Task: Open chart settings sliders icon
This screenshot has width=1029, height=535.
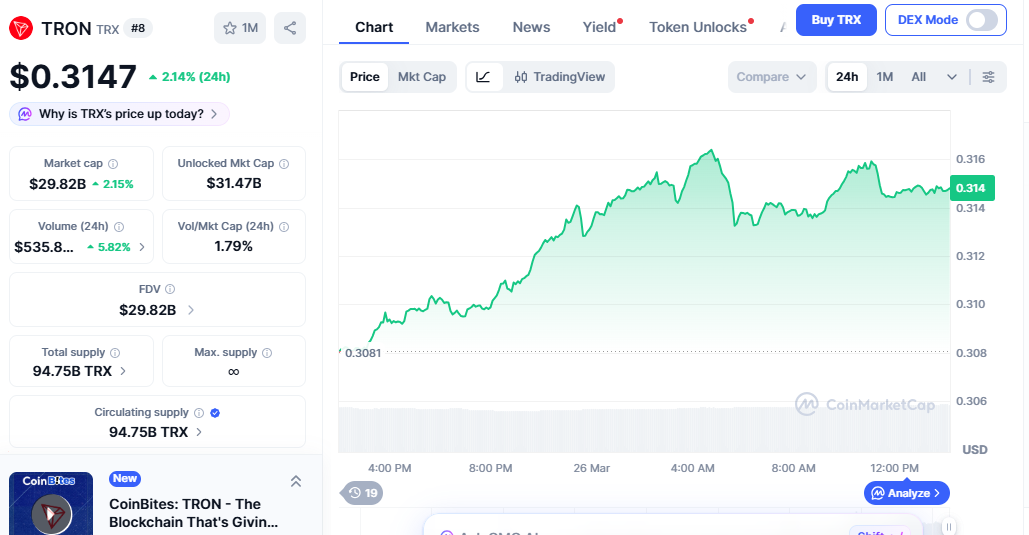Action: (988, 77)
